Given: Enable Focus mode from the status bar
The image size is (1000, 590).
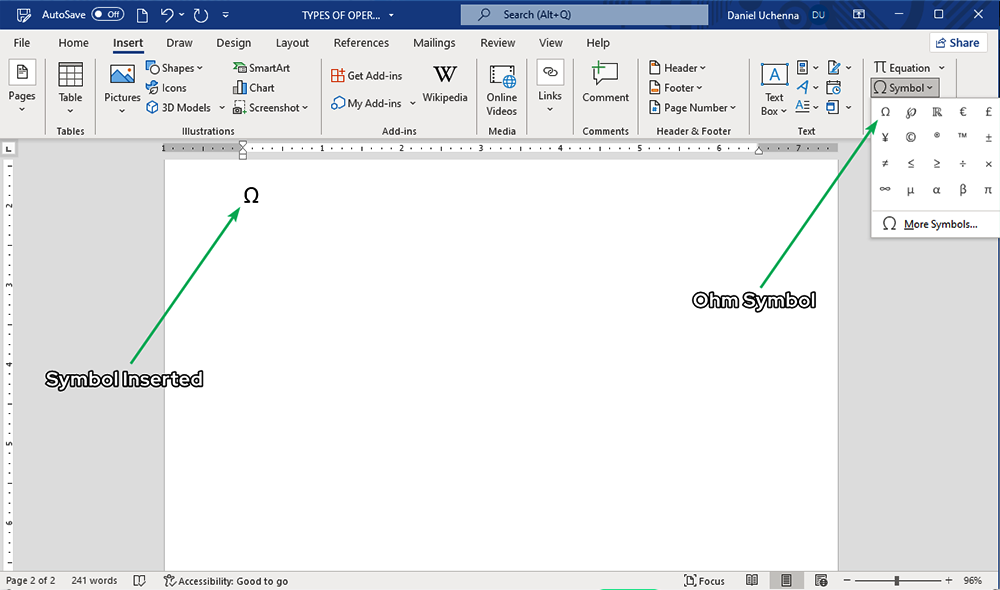Looking at the screenshot, I should pyautogui.click(x=705, y=580).
